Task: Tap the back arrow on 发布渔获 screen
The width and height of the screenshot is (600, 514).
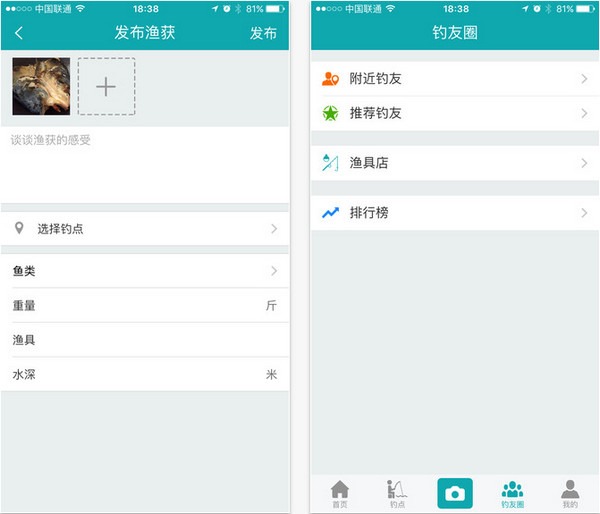Action: pos(19,33)
